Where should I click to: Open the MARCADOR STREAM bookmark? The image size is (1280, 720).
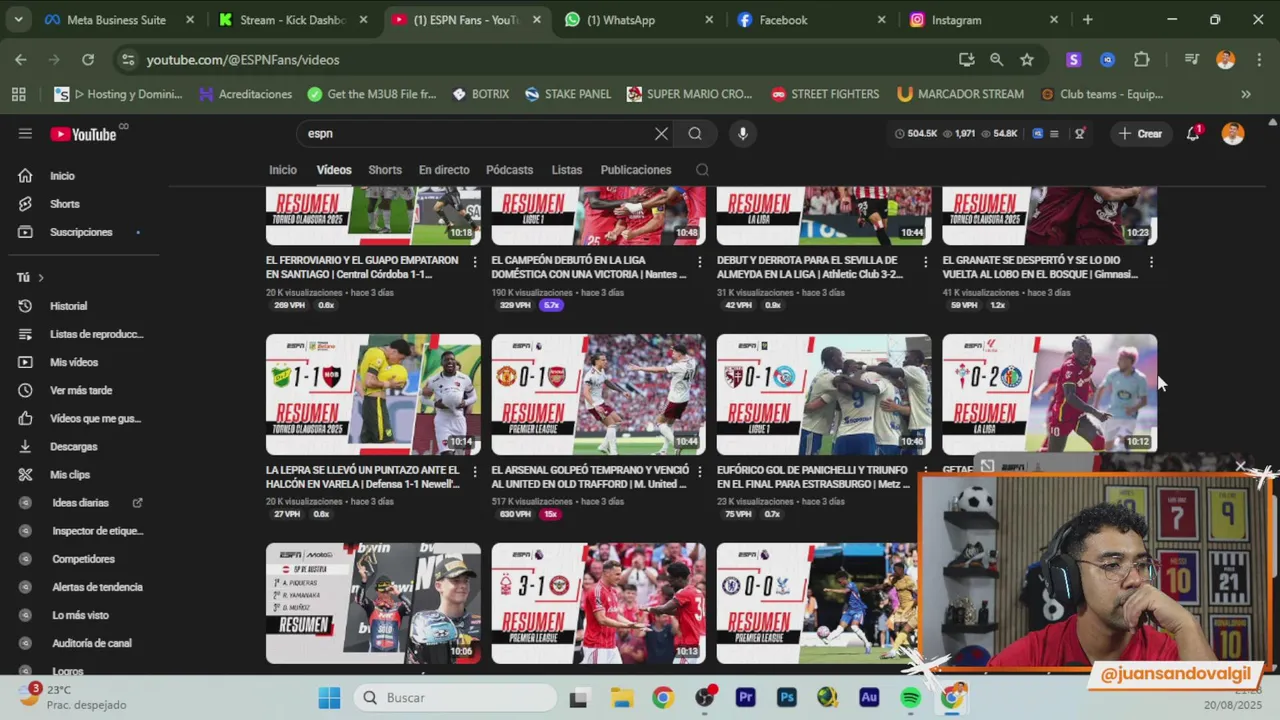(x=960, y=94)
